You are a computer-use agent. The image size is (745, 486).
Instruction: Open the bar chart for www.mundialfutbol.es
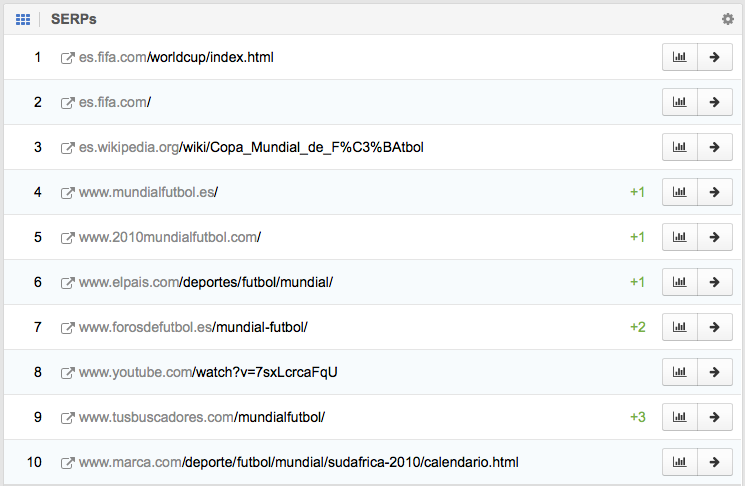coord(679,192)
